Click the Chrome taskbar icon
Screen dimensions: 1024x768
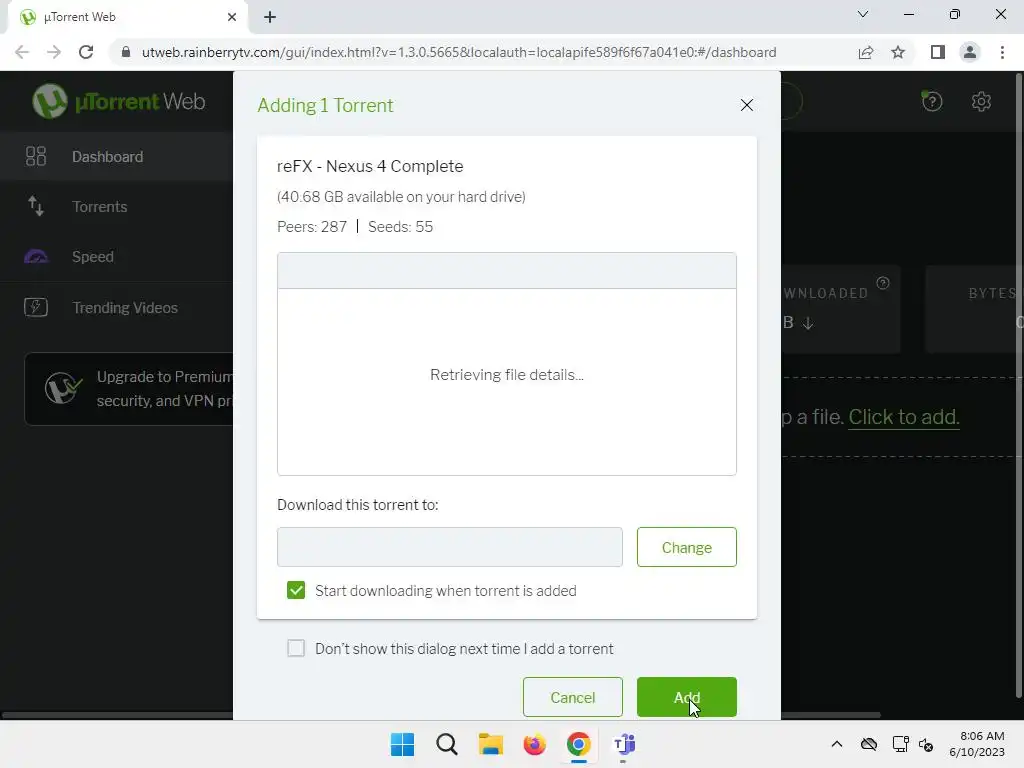point(579,744)
